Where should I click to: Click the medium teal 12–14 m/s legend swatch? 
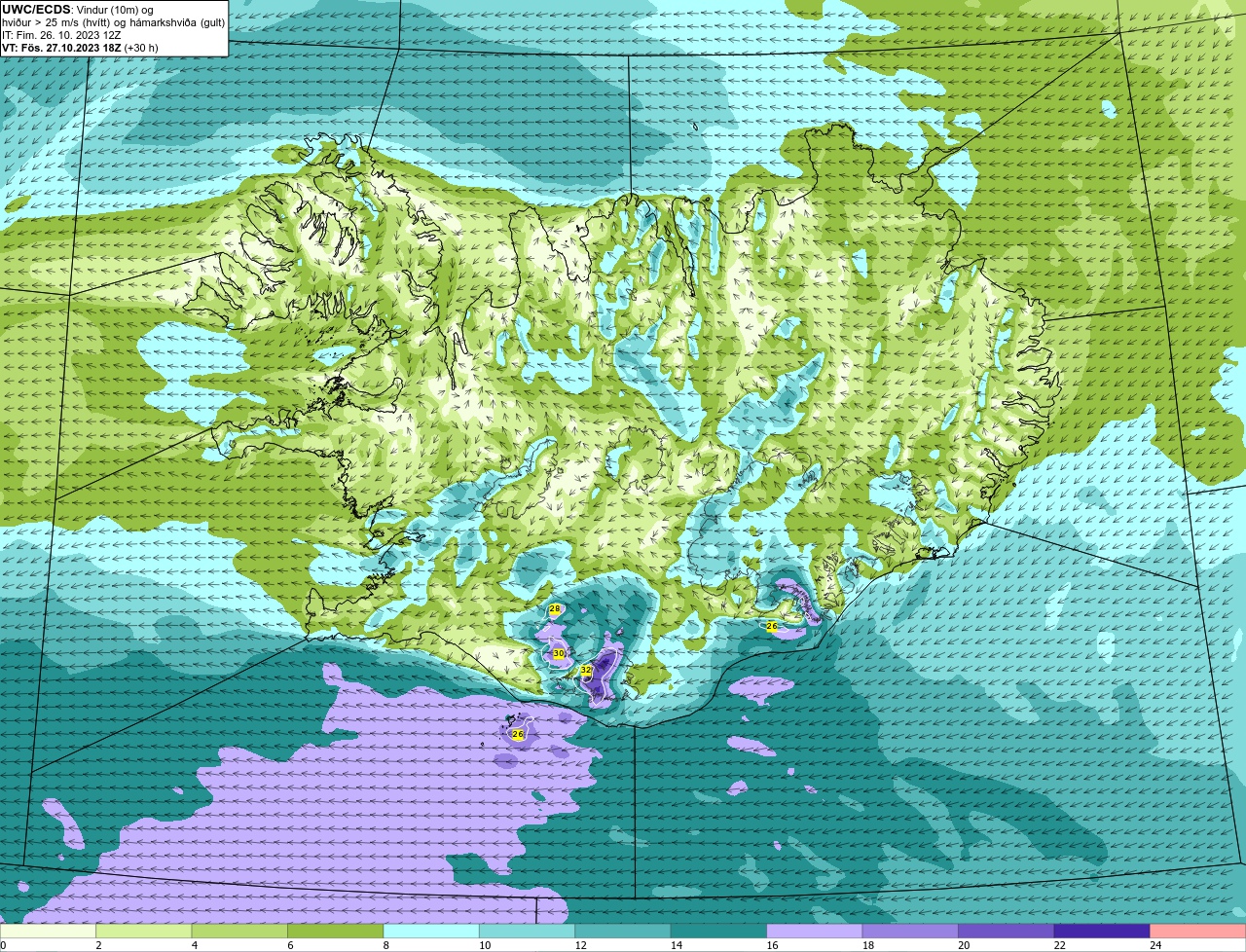click(x=623, y=931)
